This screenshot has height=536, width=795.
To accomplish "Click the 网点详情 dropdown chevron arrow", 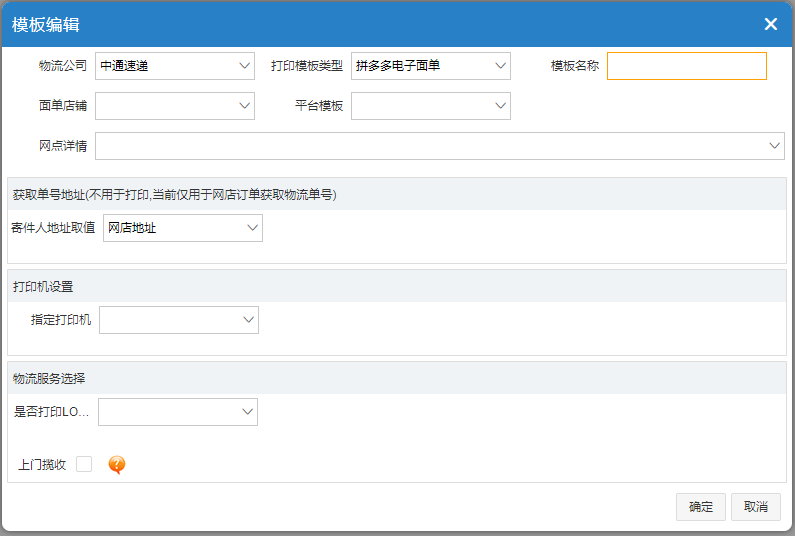I will coord(774,146).
